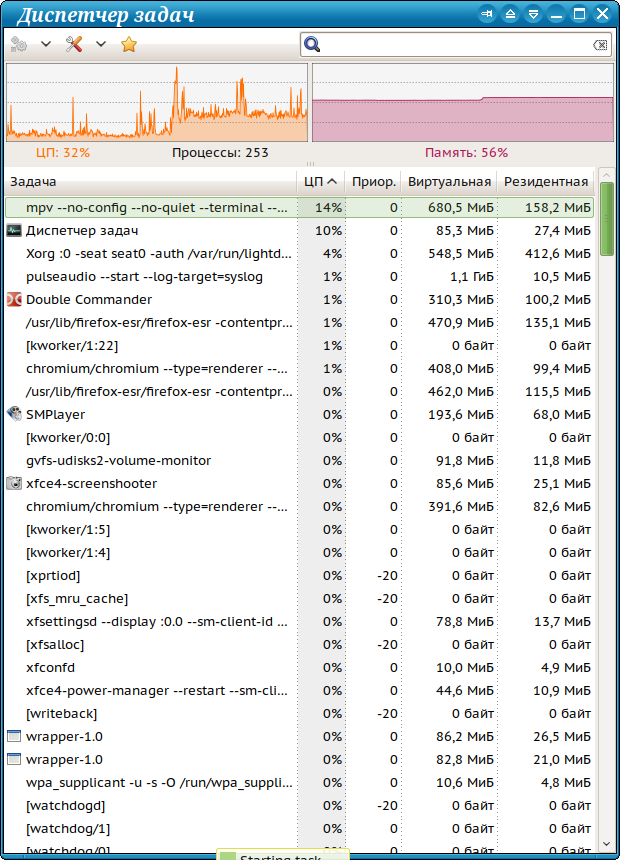Select the mpv --no-config process row
The image size is (620, 860).
[300, 208]
